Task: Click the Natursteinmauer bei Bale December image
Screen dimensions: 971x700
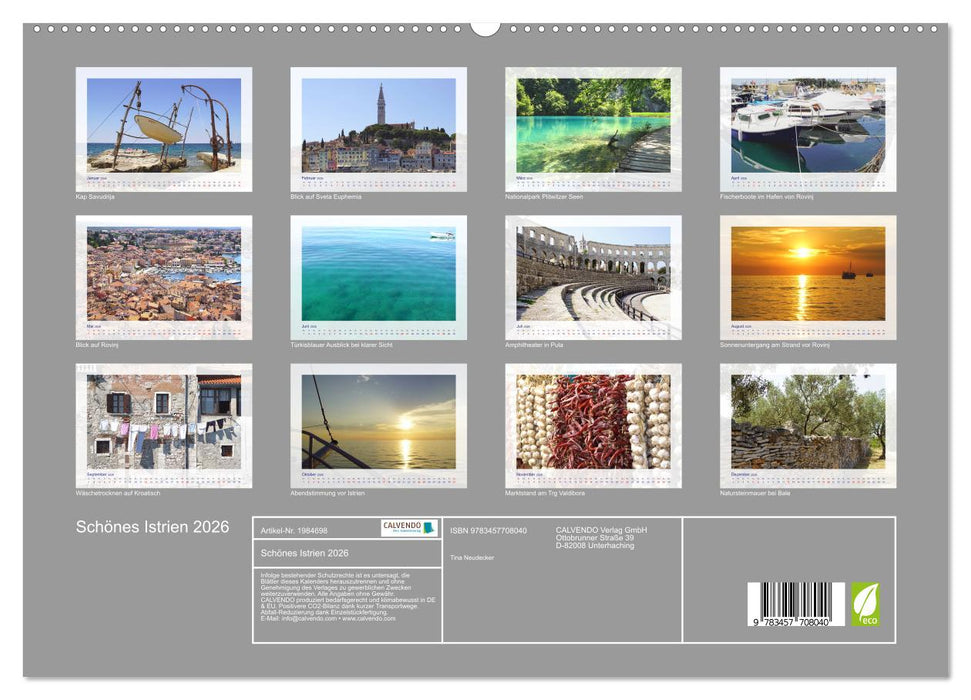Action: tap(805, 420)
